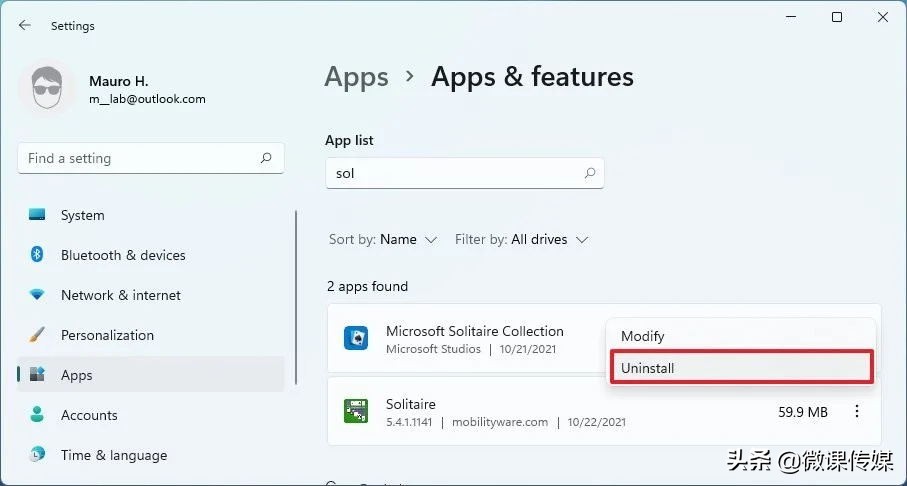Select the Apps icon in sidebar
This screenshot has width=907, height=486.
click(37, 374)
